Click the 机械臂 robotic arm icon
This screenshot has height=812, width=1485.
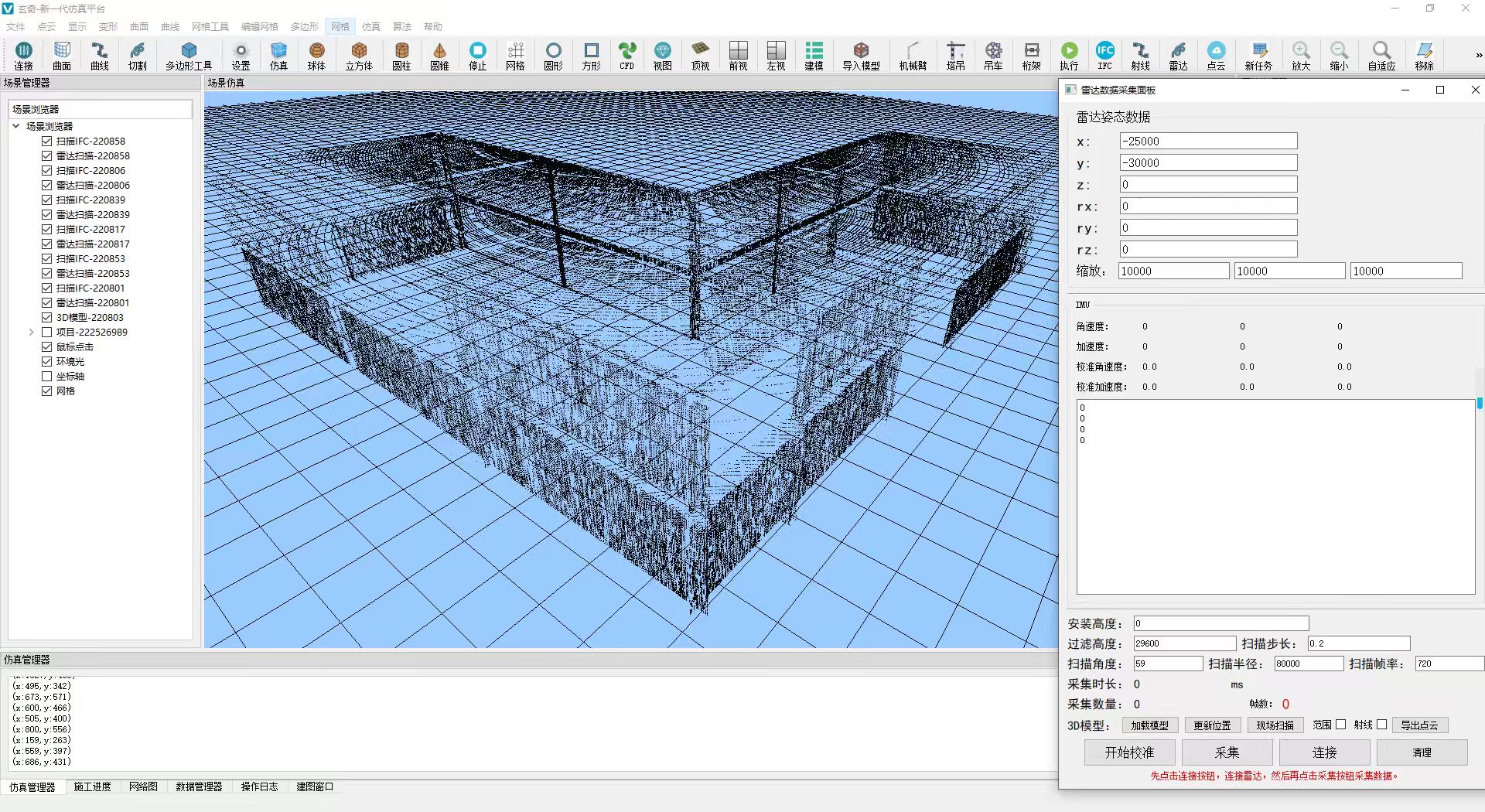tap(913, 56)
